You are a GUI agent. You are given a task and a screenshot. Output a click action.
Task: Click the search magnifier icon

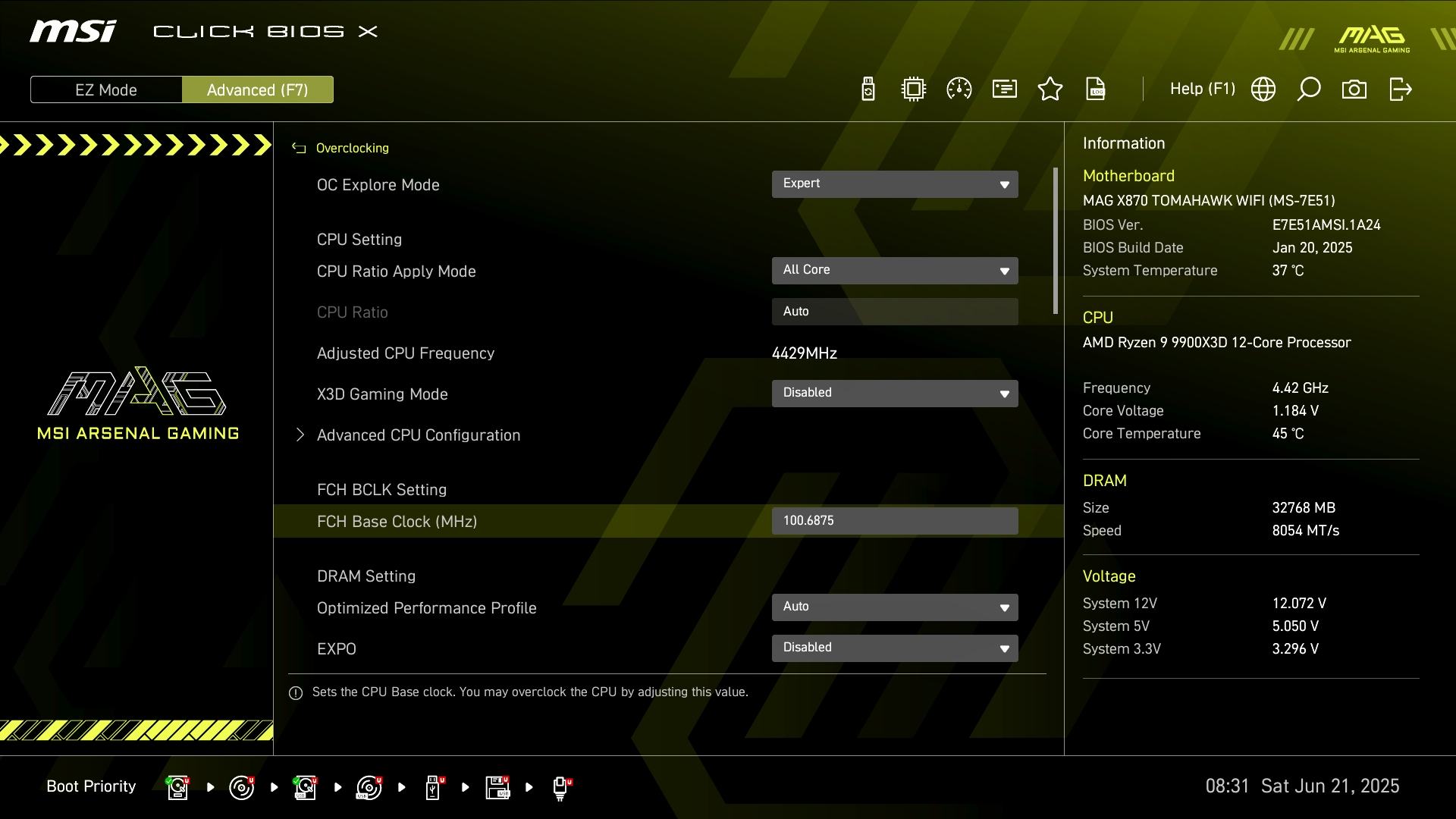(x=1309, y=89)
